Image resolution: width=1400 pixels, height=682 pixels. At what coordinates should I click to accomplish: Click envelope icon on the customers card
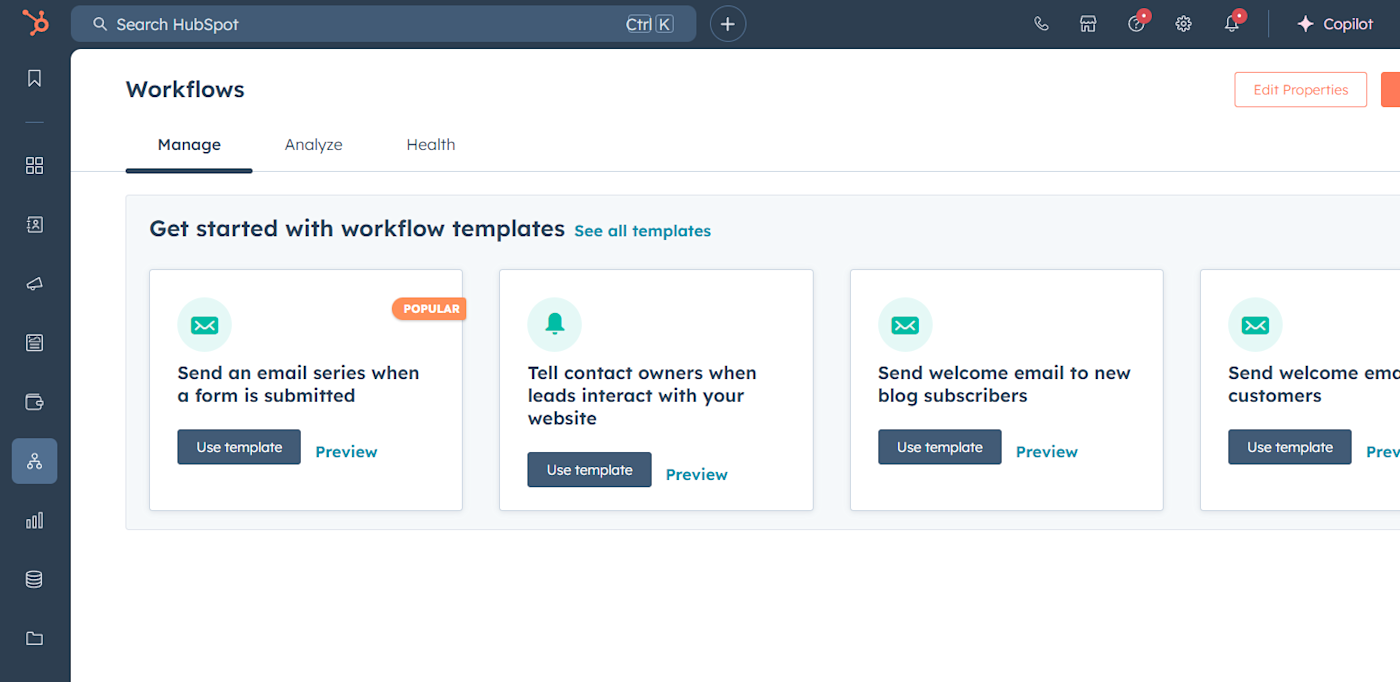pyautogui.click(x=1255, y=325)
